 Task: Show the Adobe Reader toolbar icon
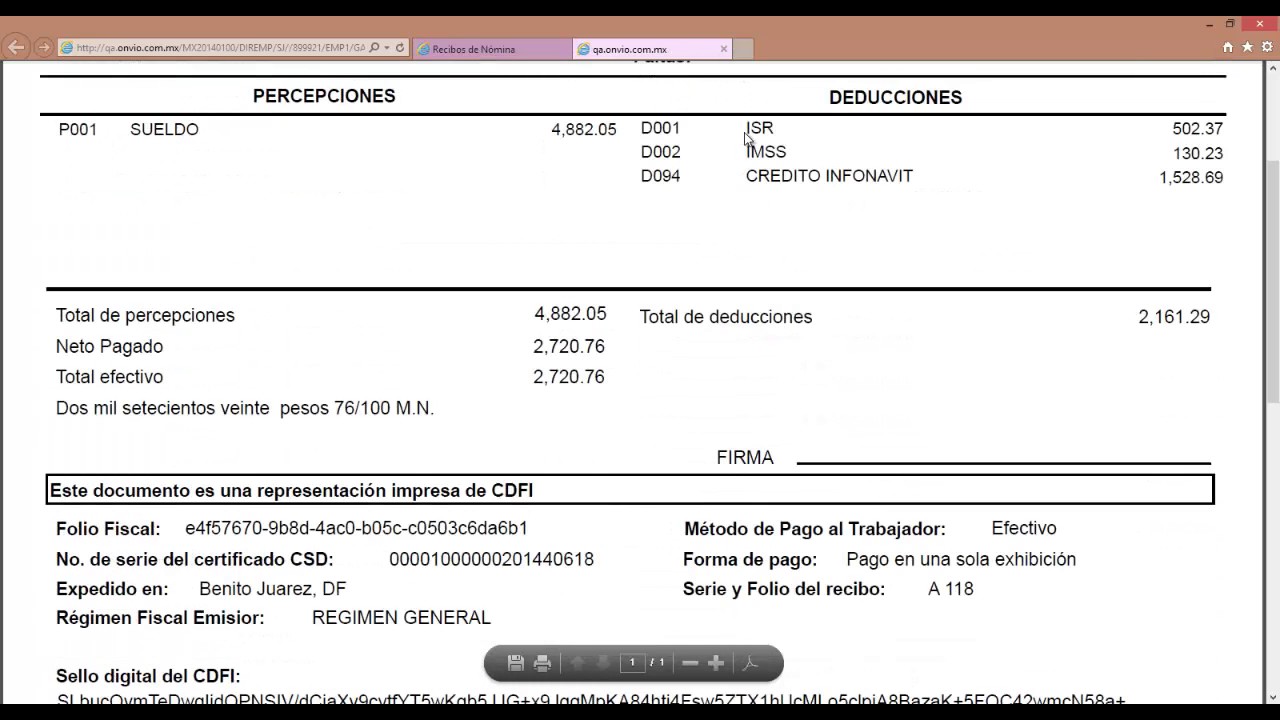click(751, 663)
